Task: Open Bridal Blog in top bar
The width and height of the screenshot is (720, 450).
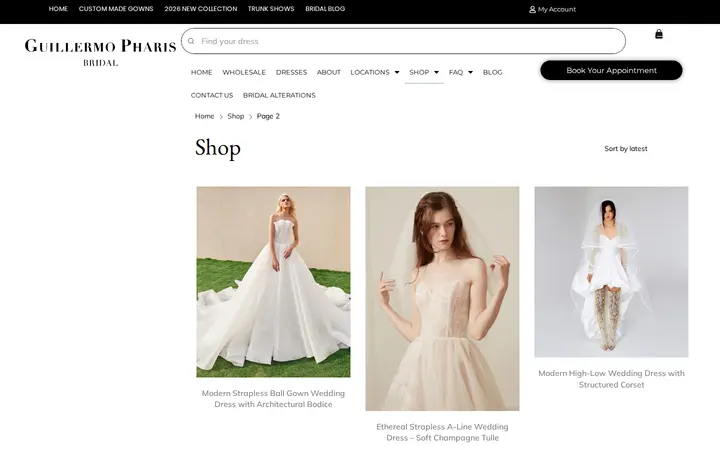Action: pos(325,9)
